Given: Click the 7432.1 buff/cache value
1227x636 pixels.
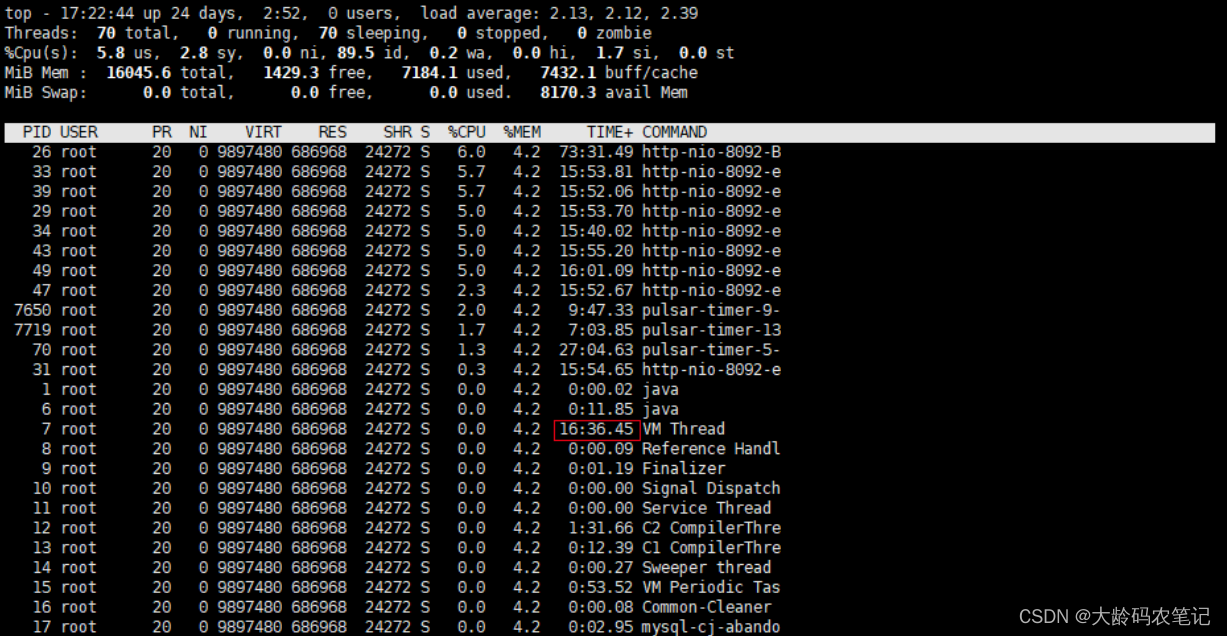Looking at the screenshot, I should (x=567, y=73).
